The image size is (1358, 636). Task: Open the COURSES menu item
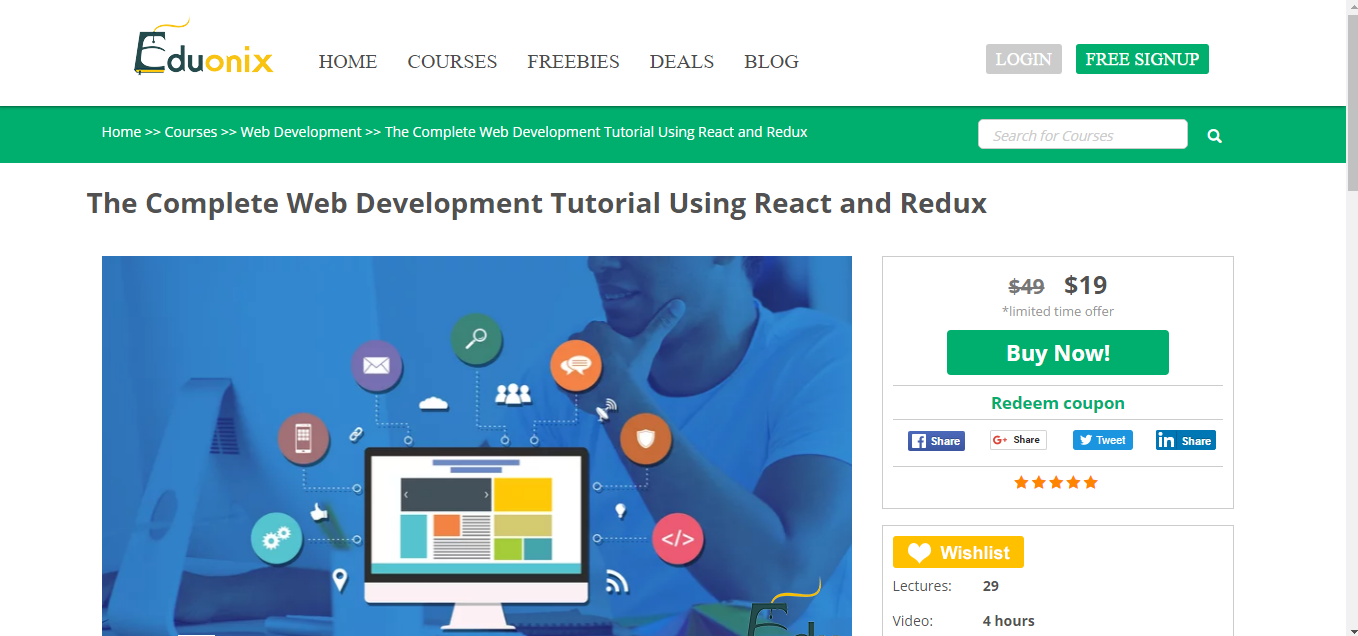tap(452, 62)
